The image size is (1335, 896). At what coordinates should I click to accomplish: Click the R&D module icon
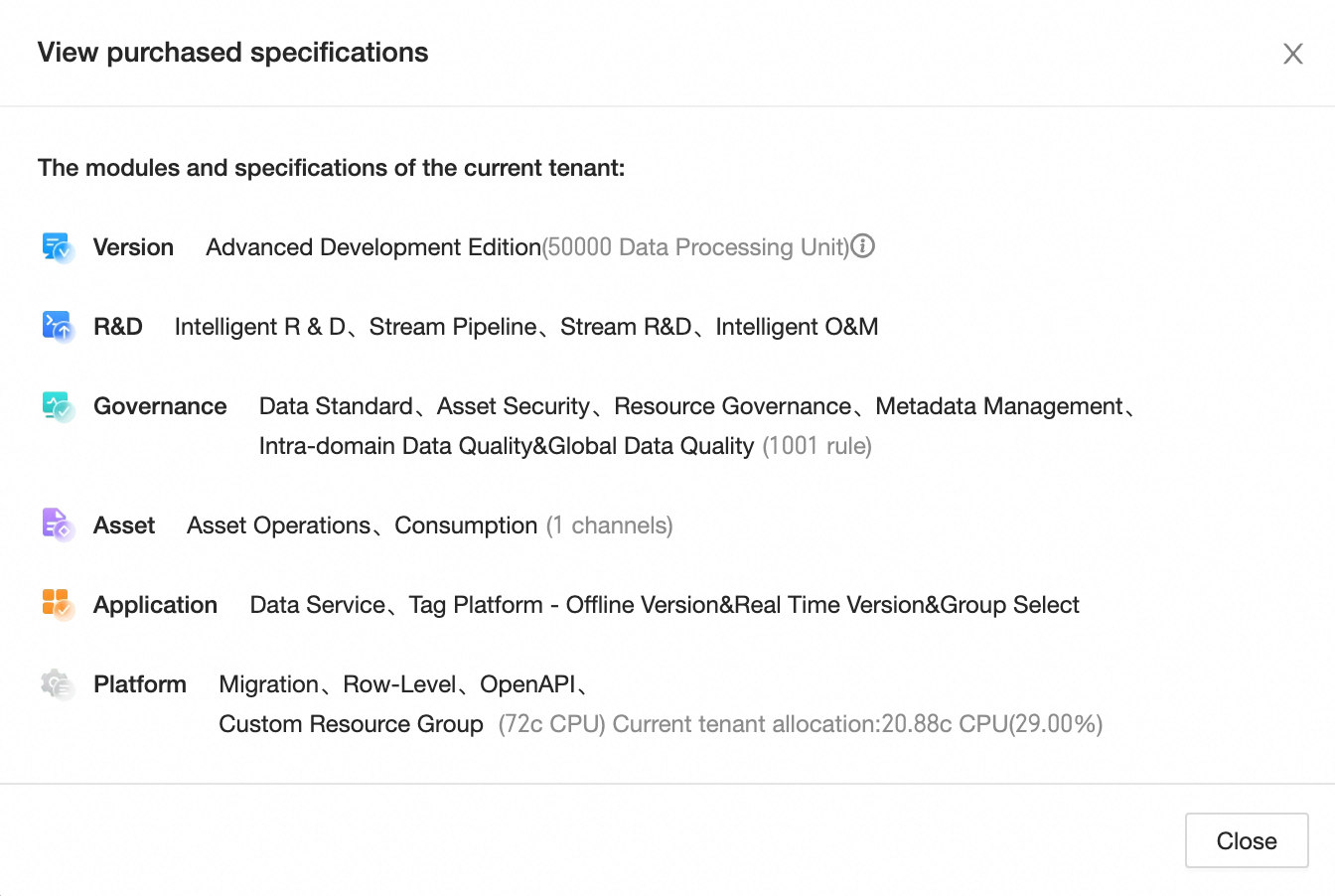[58, 326]
